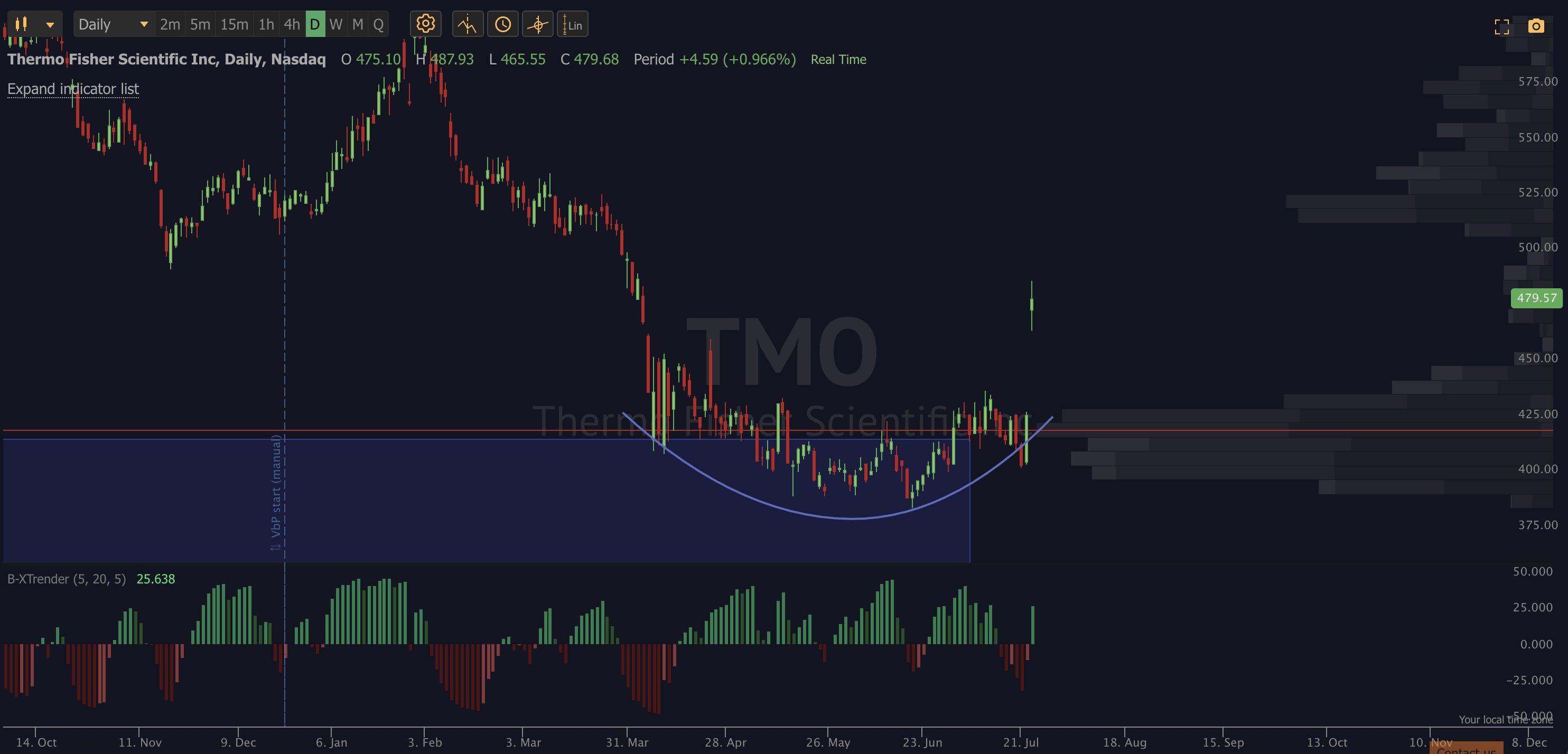1568x754 pixels.
Task: Select the M monthly timeframe tab
Action: pos(358,24)
